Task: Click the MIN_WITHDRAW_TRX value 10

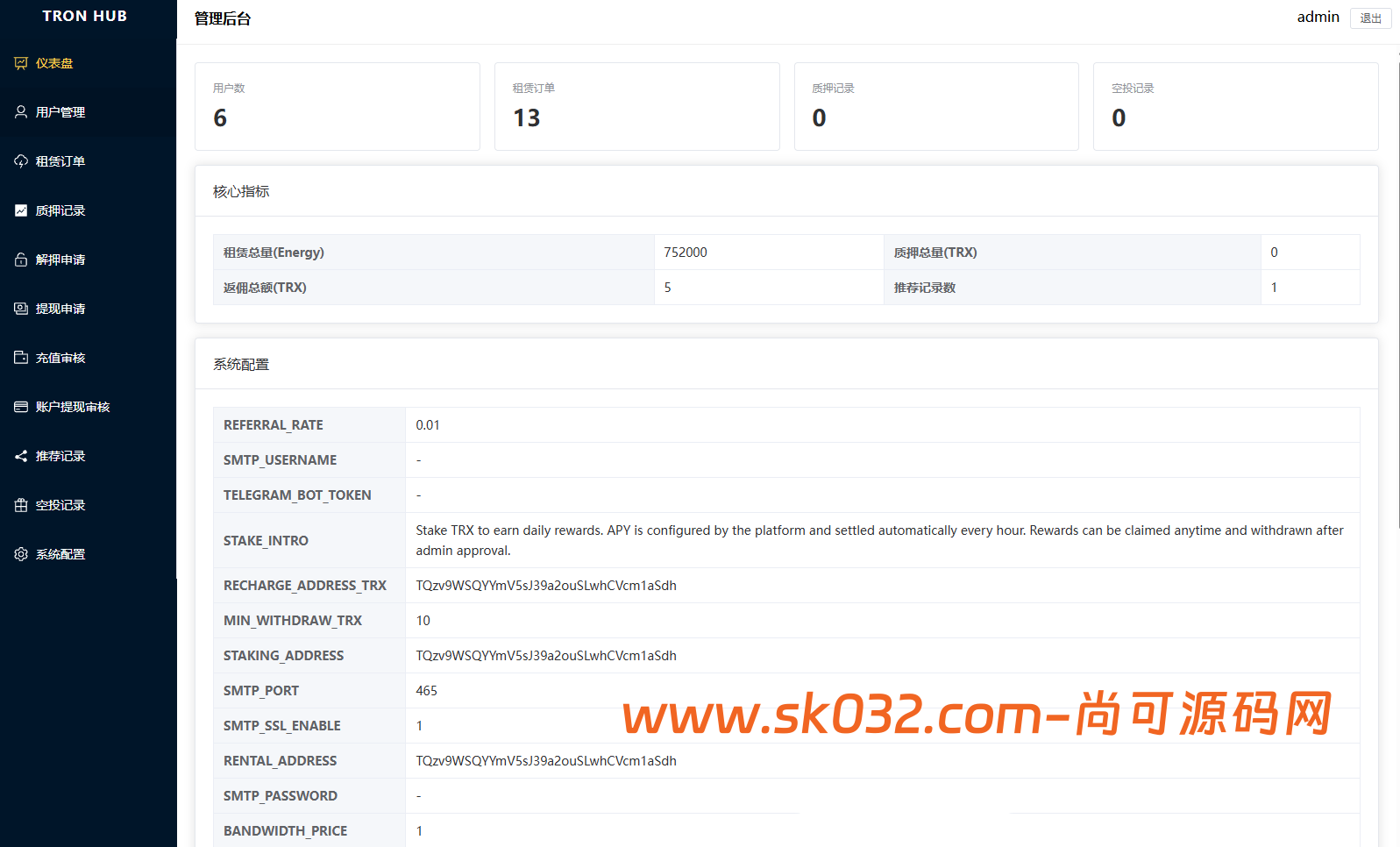Action: (423, 621)
